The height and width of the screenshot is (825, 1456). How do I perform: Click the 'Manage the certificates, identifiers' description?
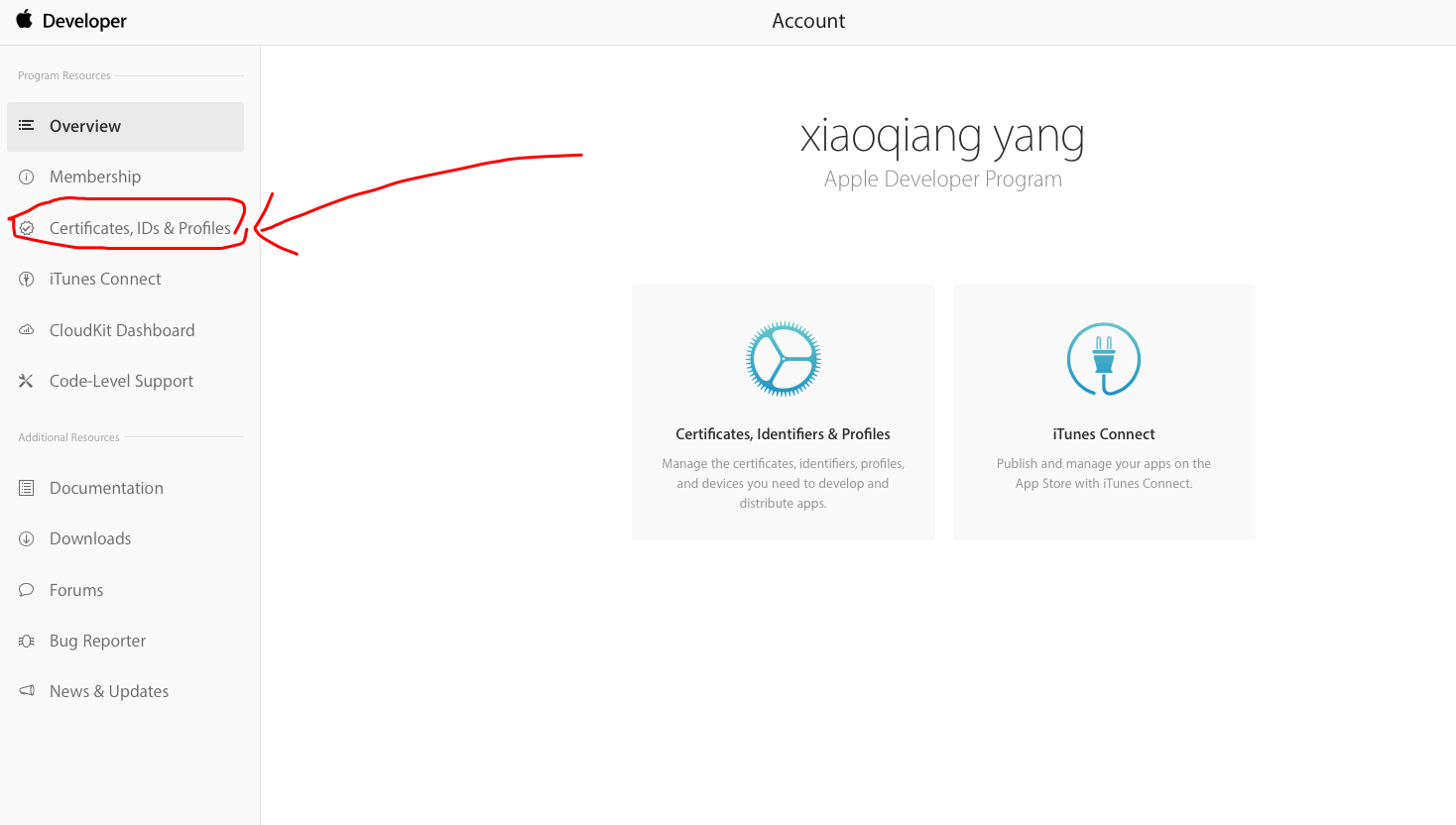click(783, 483)
